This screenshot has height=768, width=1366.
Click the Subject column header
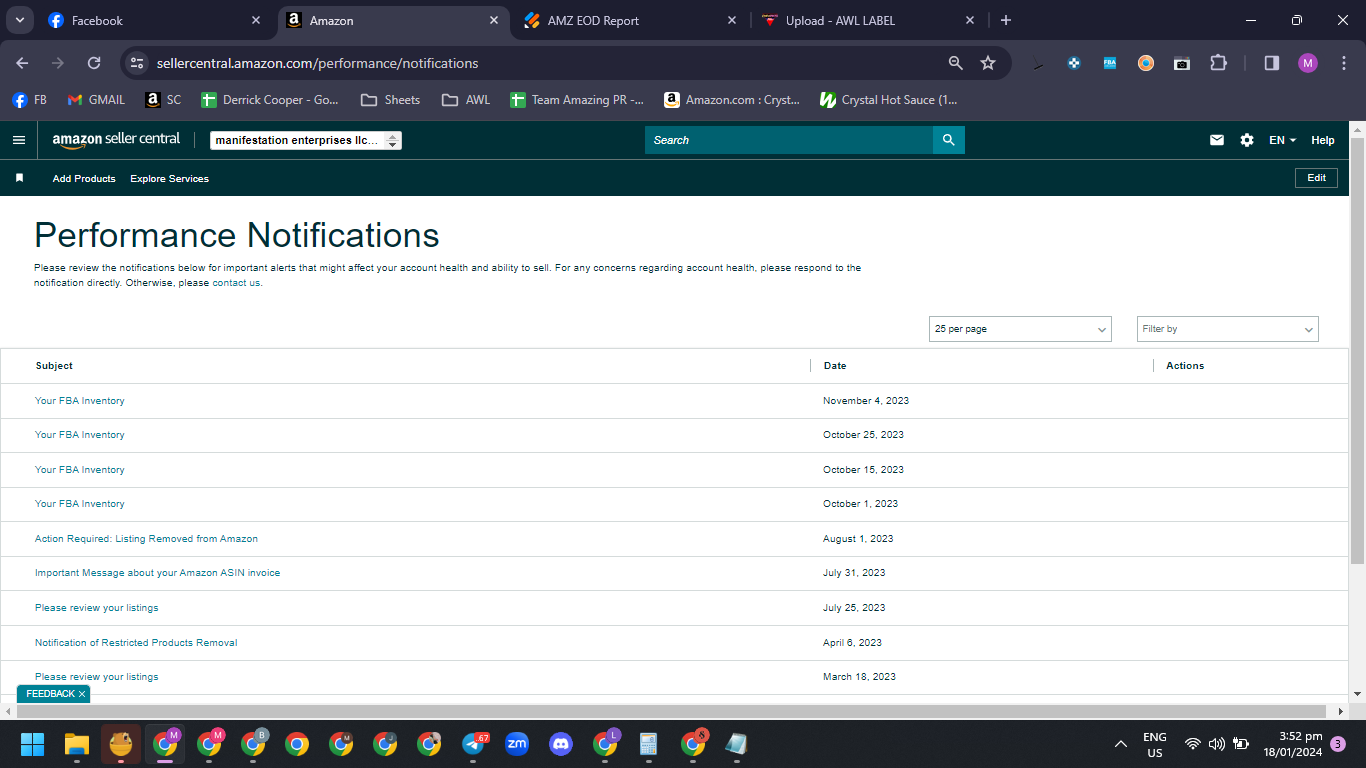point(54,366)
